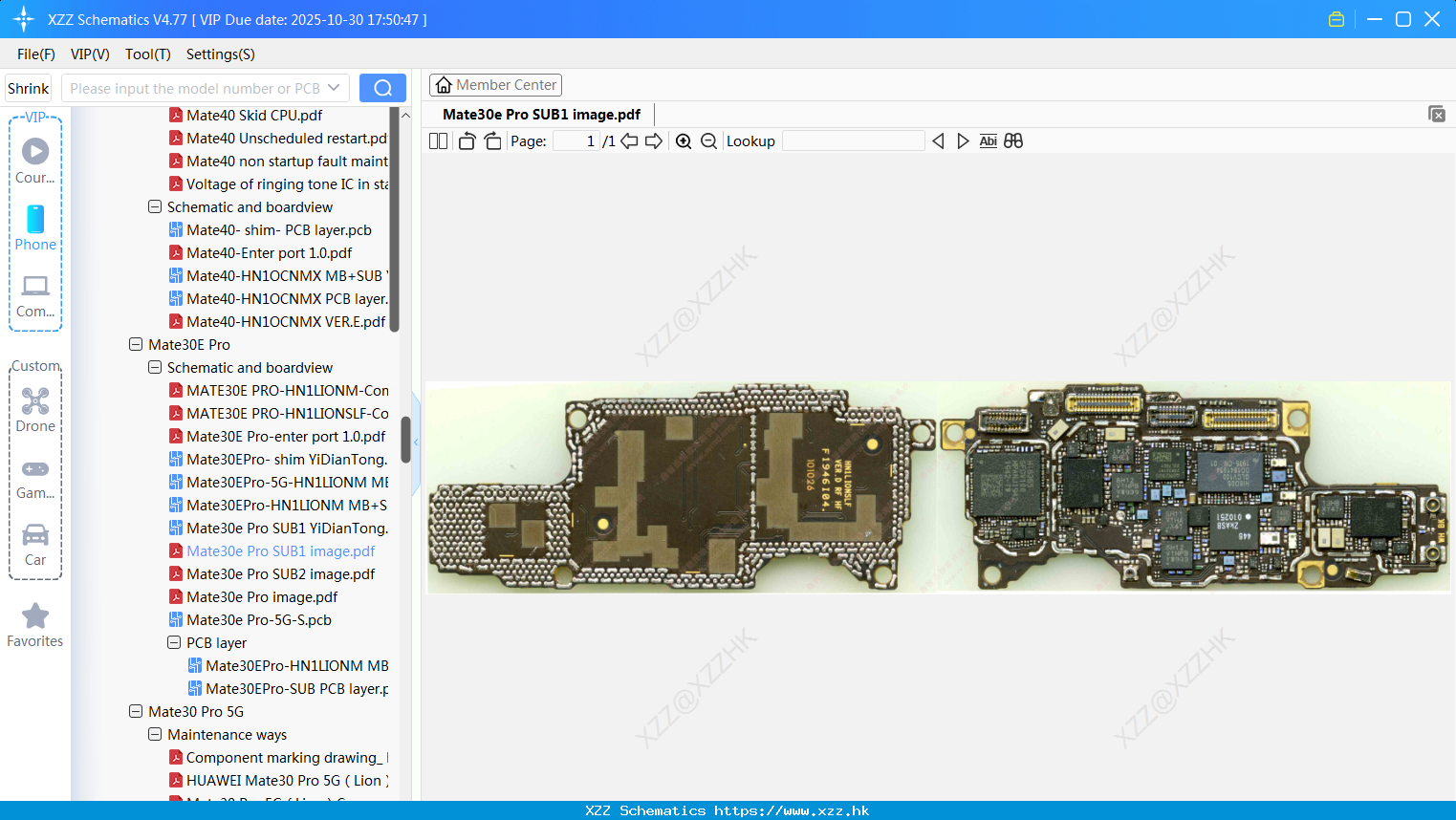The width and height of the screenshot is (1456, 820).
Task: Collapse the Mate30E Pro tree node
Action: click(136, 344)
